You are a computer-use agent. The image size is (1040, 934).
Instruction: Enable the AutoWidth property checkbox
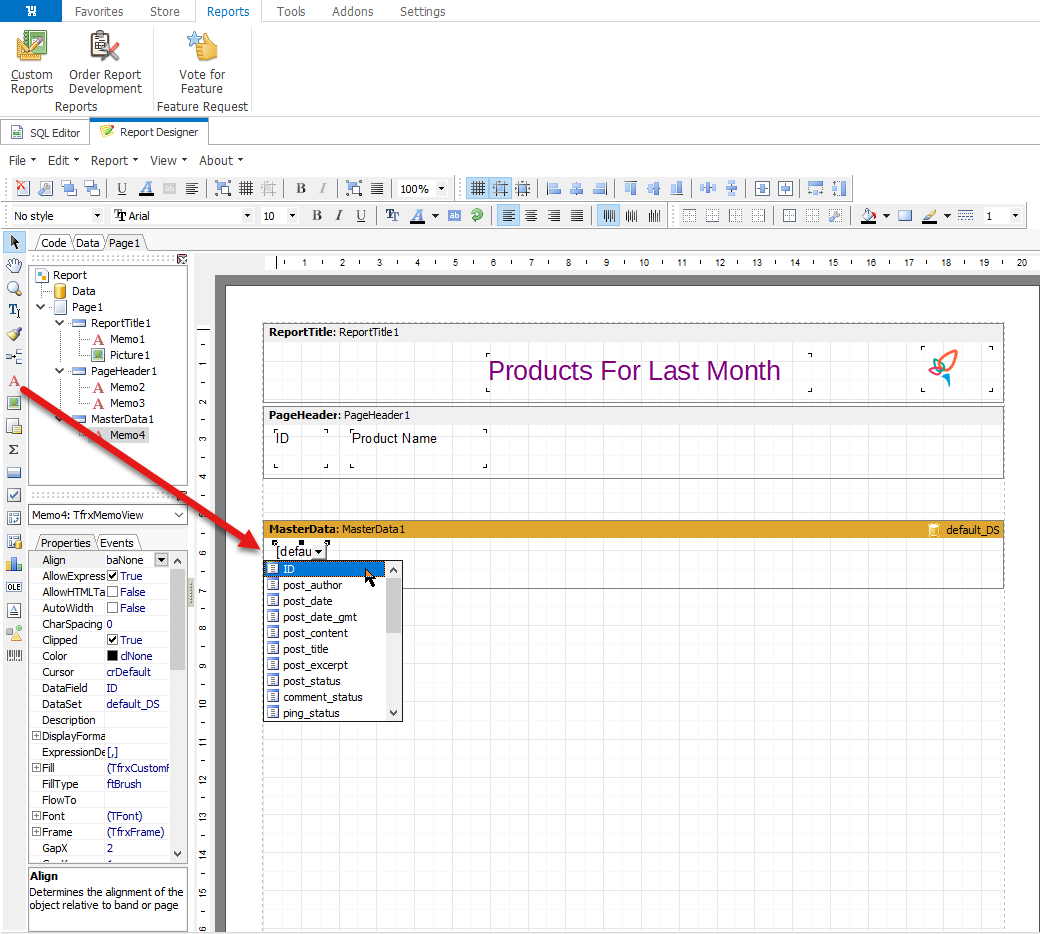pyautogui.click(x=113, y=608)
